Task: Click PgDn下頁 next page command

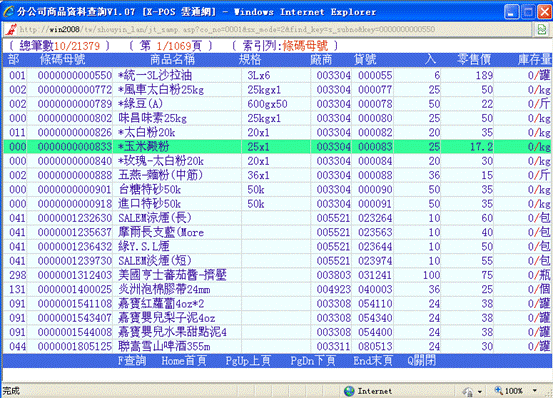Action: (313, 361)
